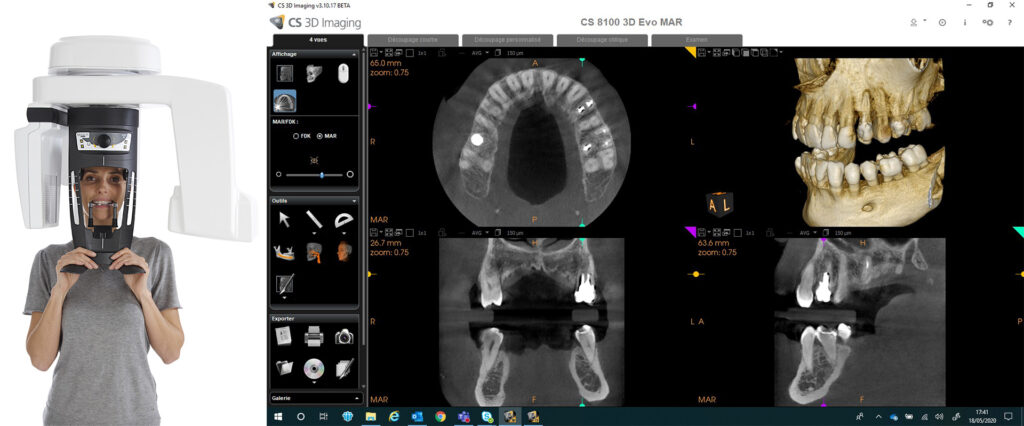The height and width of the screenshot is (426, 1024).
Task: Select the FDK radio button
Action: (297, 136)
